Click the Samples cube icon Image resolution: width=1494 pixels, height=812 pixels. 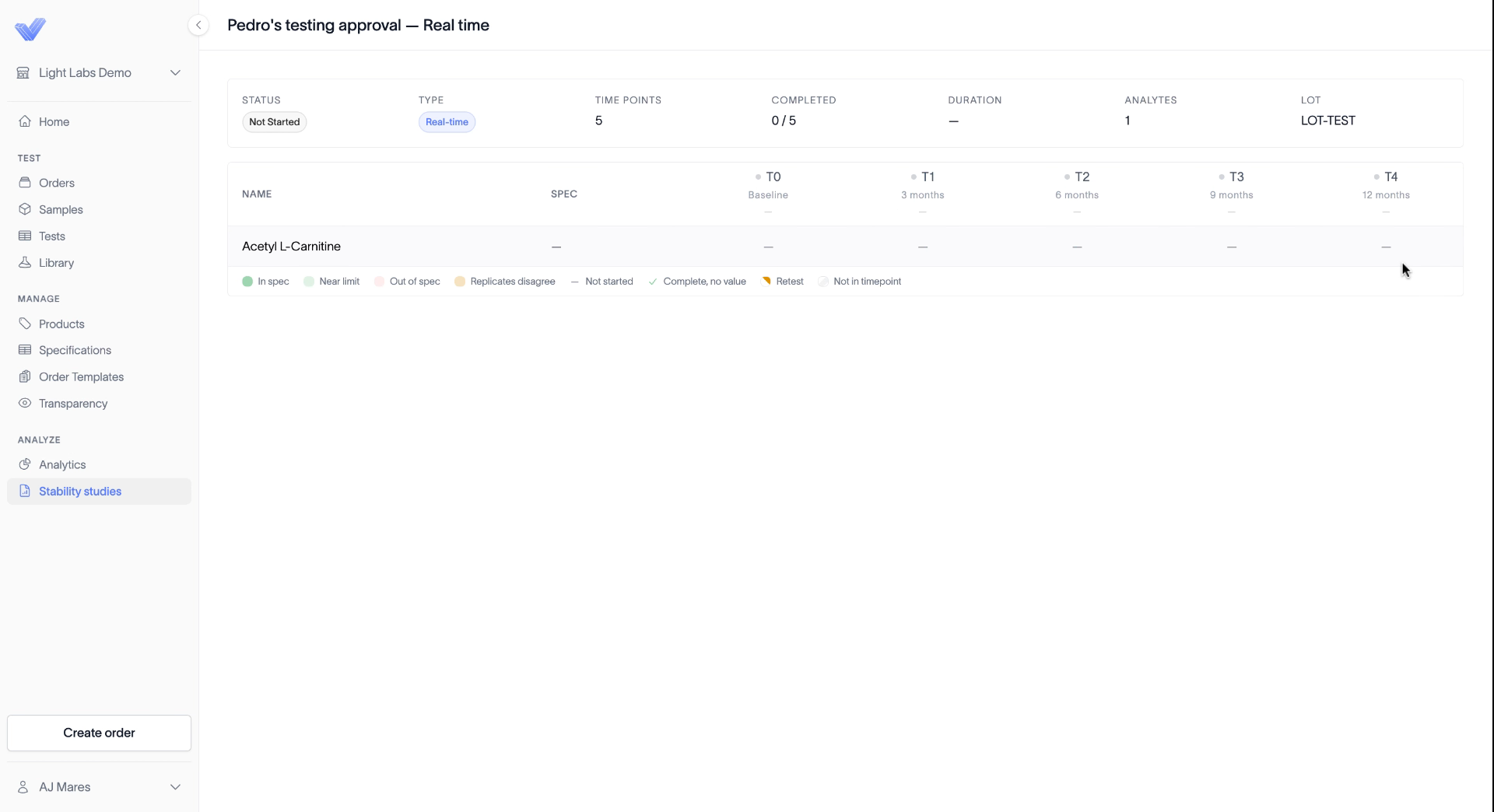[x=25, y=209]
